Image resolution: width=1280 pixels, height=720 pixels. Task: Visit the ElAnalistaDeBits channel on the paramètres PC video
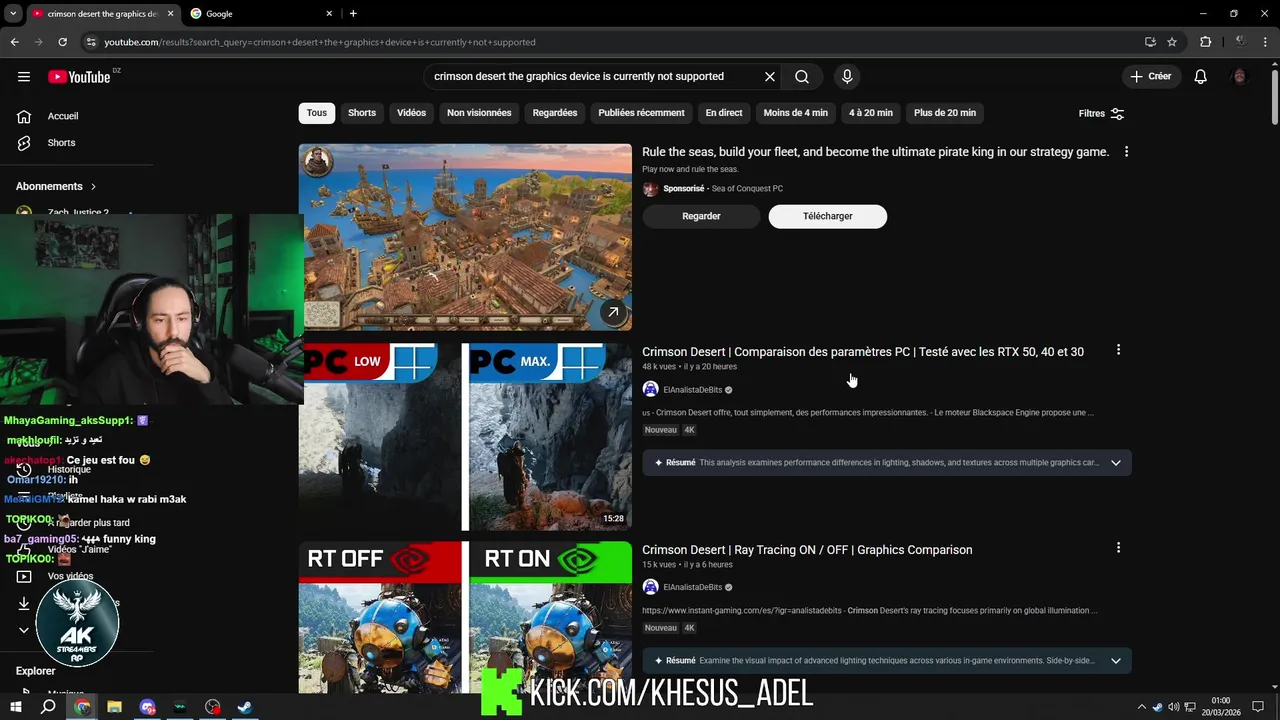click(x=692, y=390)
